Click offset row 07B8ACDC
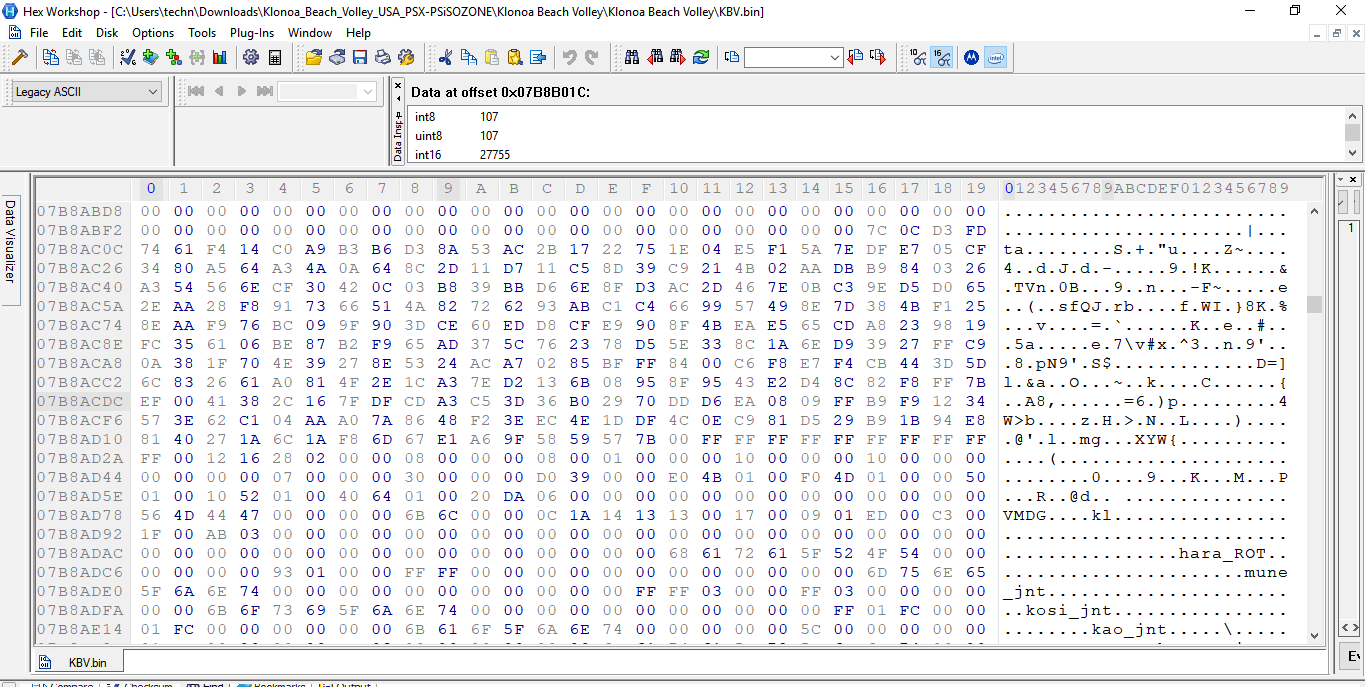This screenshot has height=687, width=1365. coord(80,401)
